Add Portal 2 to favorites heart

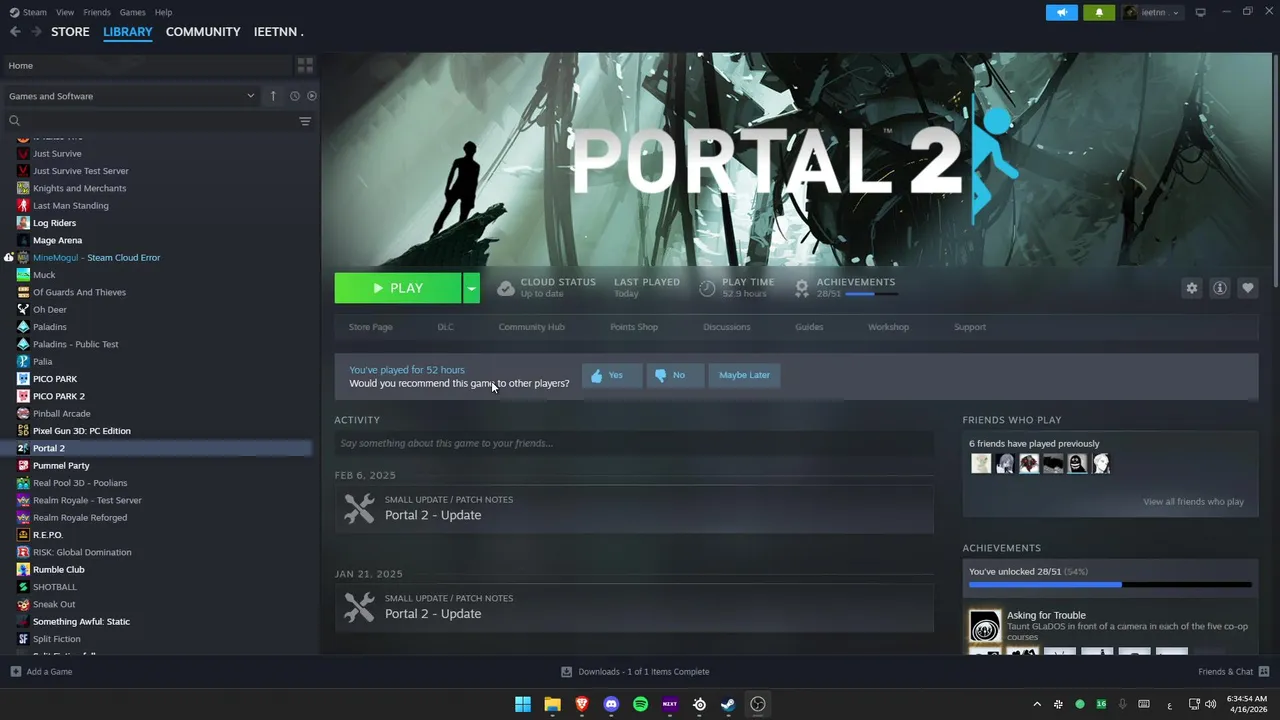(x=1247, y=288)
